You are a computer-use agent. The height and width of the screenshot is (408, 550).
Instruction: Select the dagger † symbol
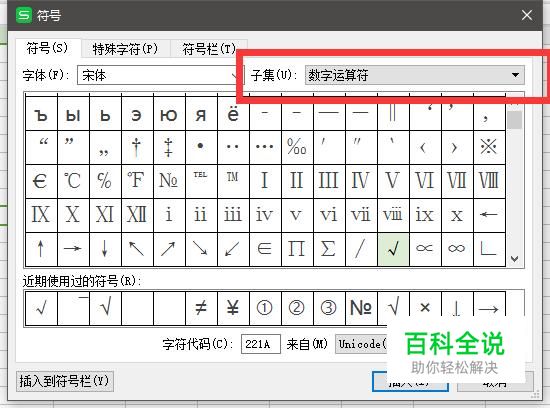[137, 147]
